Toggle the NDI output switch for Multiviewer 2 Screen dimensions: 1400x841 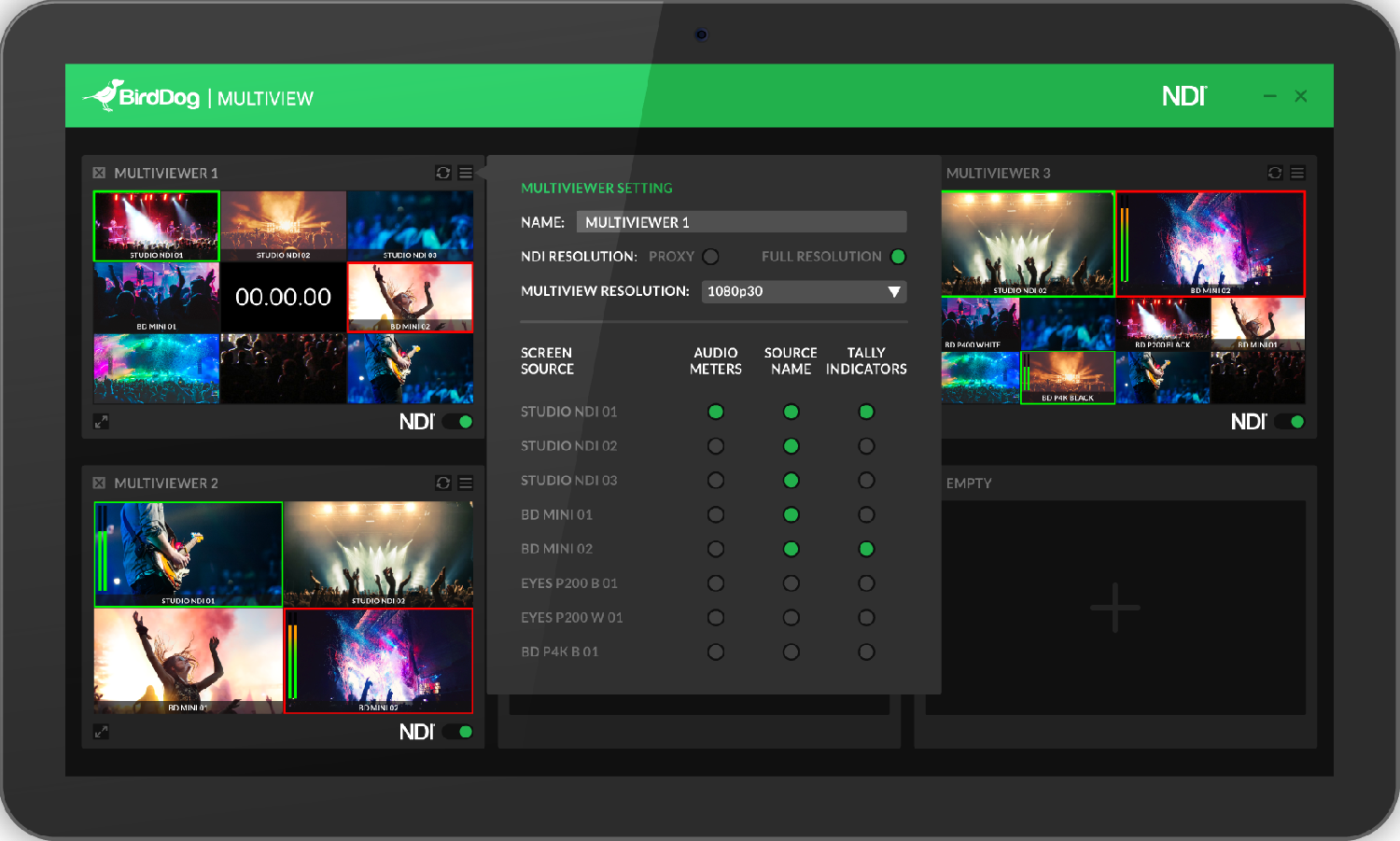point(458,732)
